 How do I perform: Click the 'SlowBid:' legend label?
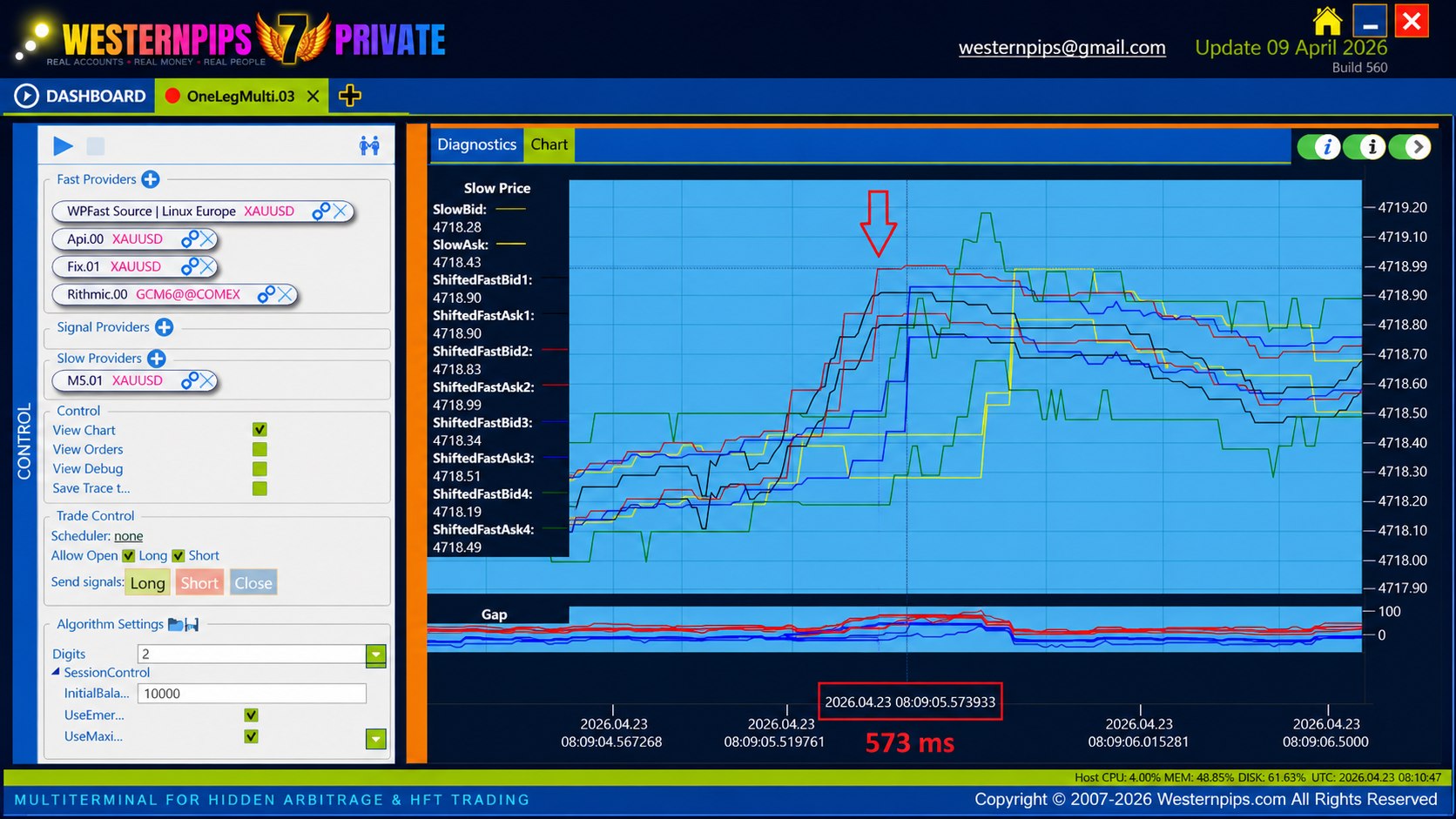(460, 210)
